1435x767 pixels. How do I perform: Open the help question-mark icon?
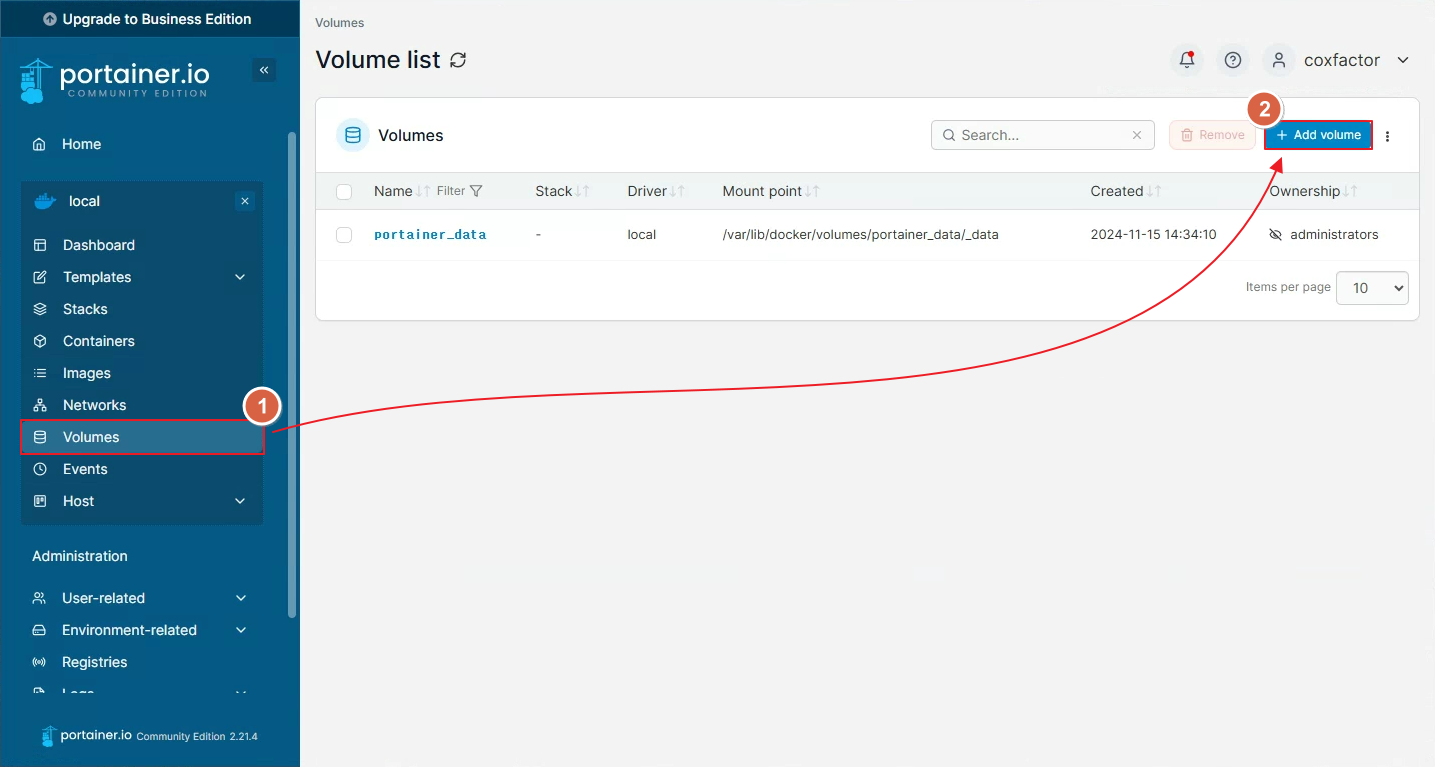click(1233, 60)
